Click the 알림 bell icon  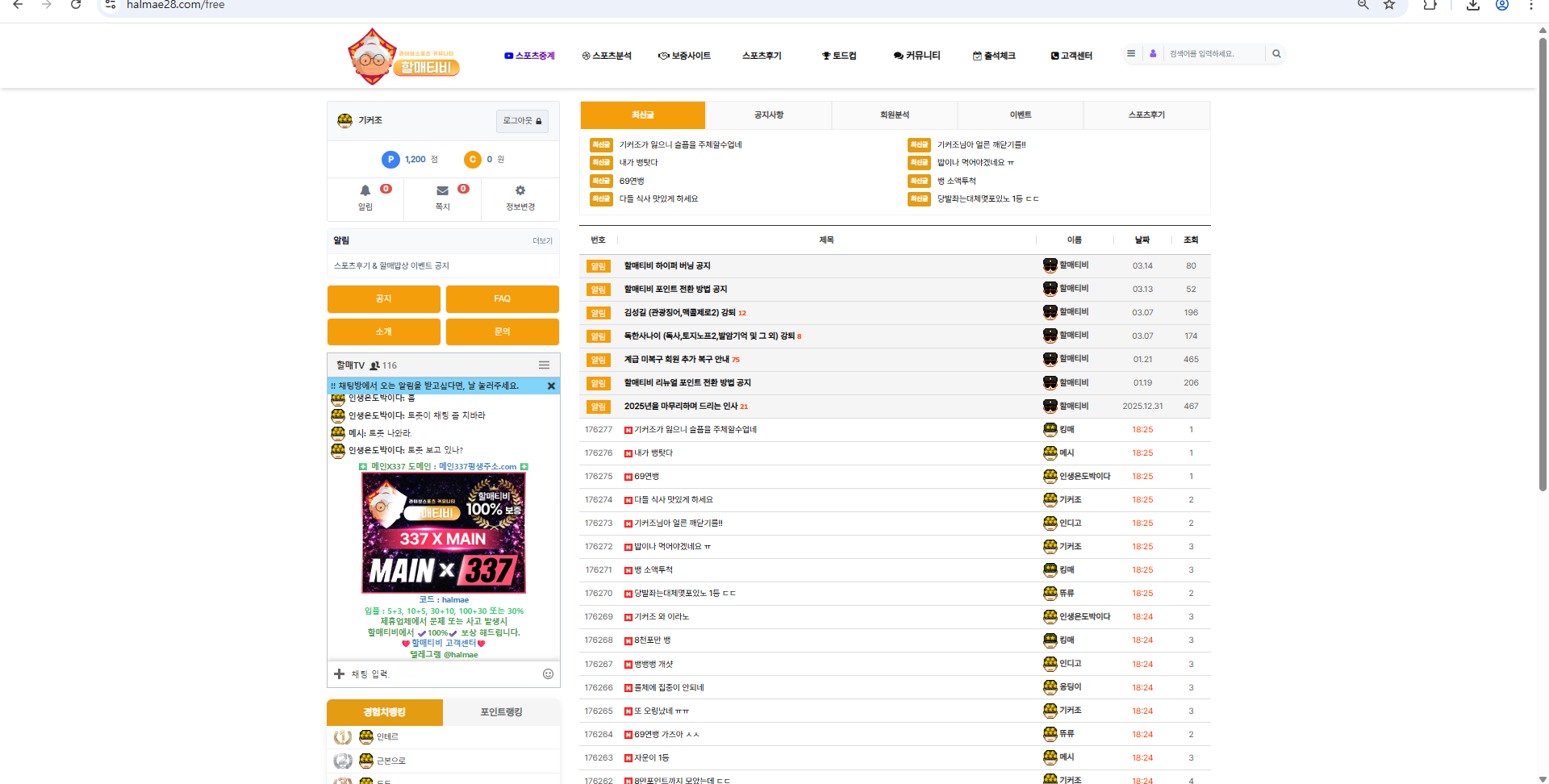pos(365,191)
